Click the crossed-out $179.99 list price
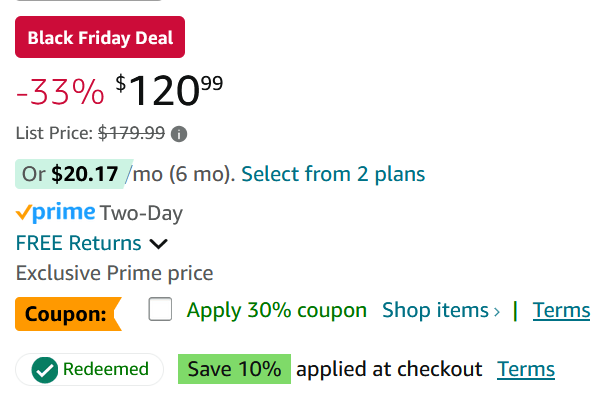Viewport: 608px width, 408px height. coord(131,133)
